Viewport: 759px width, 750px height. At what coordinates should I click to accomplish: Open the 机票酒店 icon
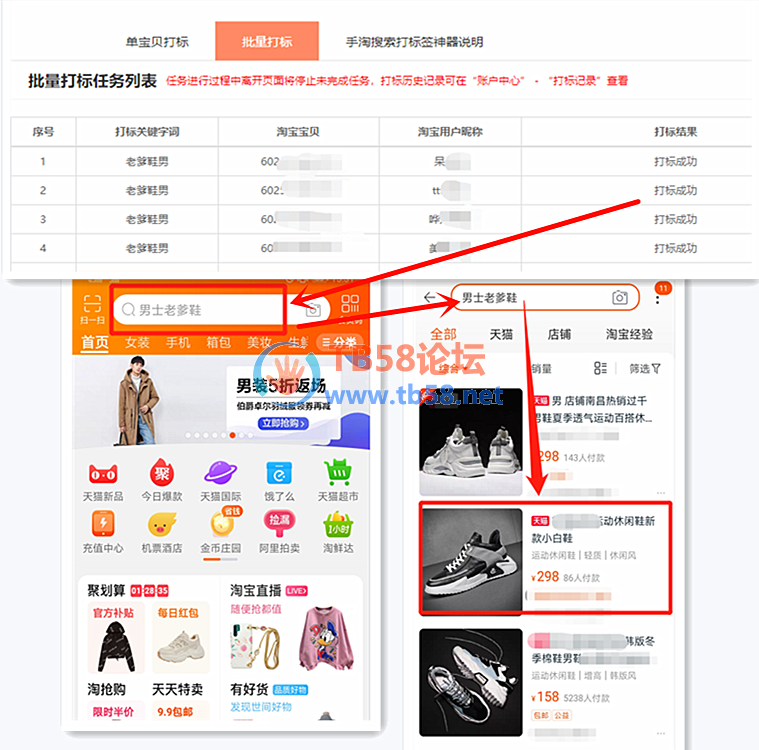pos(161,526)
